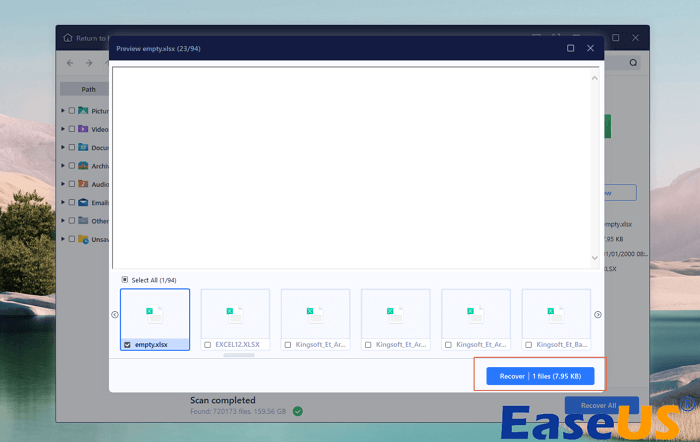The image size is (700, 442).
Task: Maximize the main background window
Action: click(616, 38)
